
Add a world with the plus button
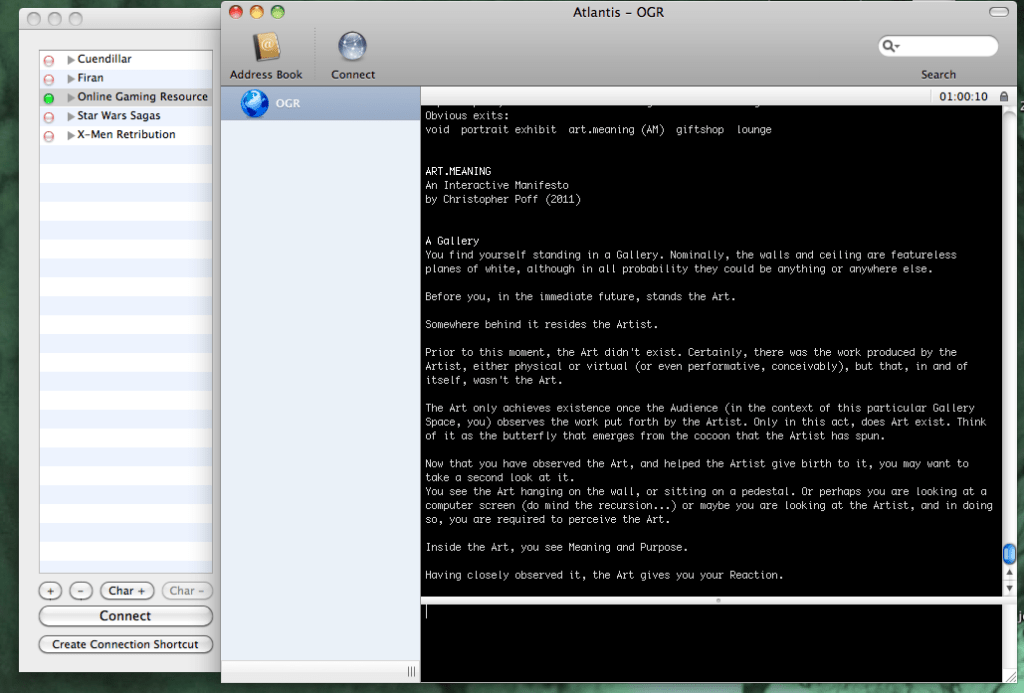click(51, 591)
